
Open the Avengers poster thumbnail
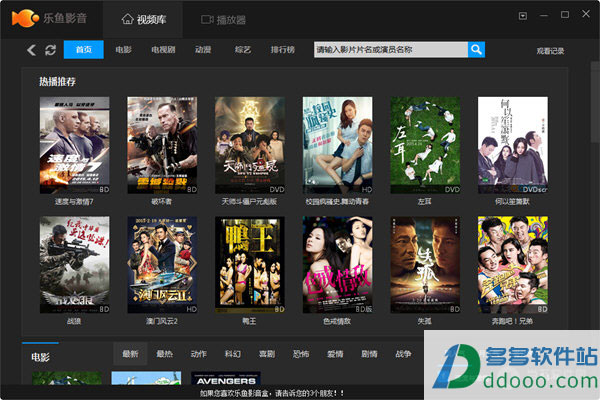226,378
